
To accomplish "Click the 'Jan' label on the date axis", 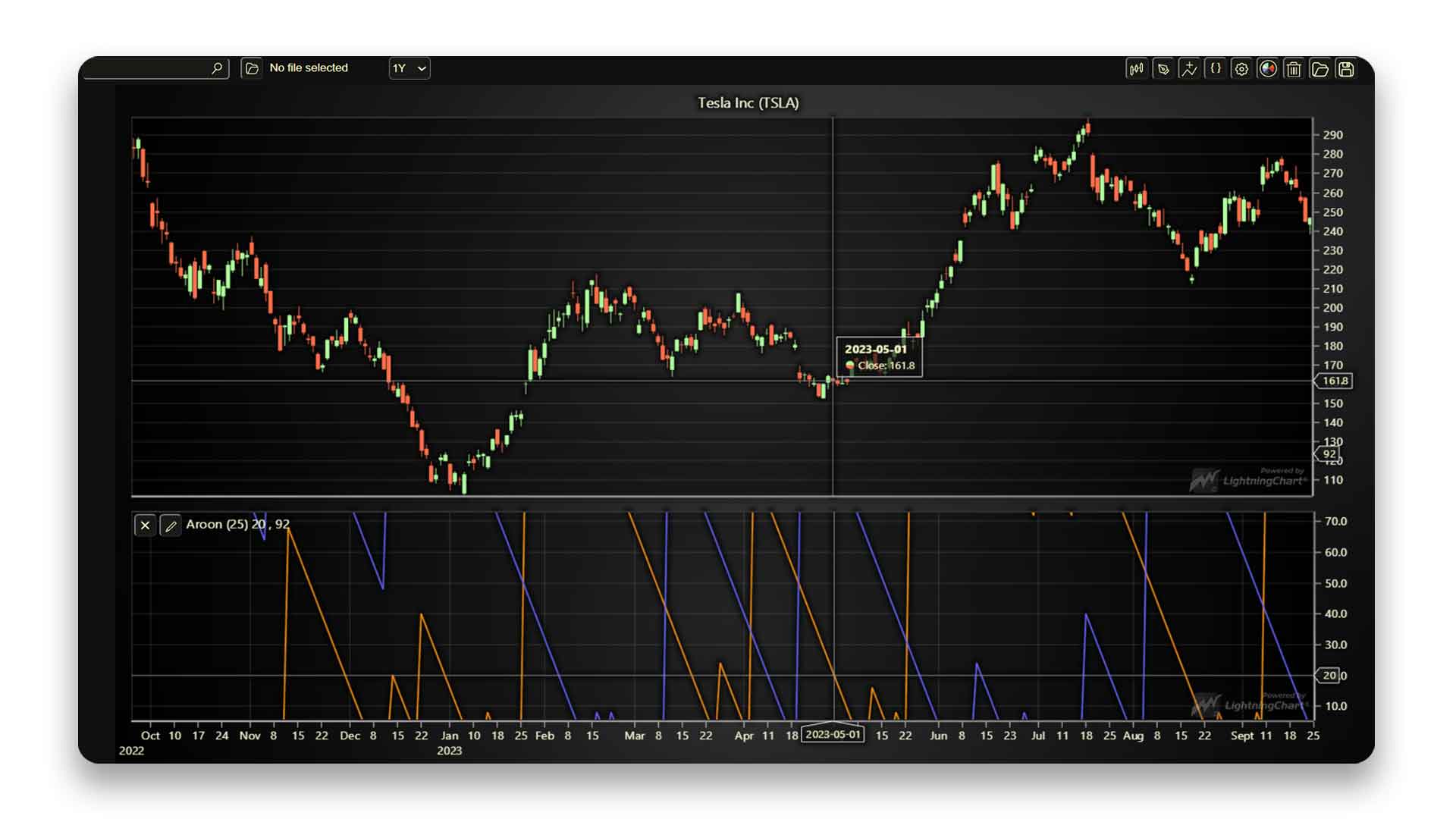I will [x=450, y=736].
